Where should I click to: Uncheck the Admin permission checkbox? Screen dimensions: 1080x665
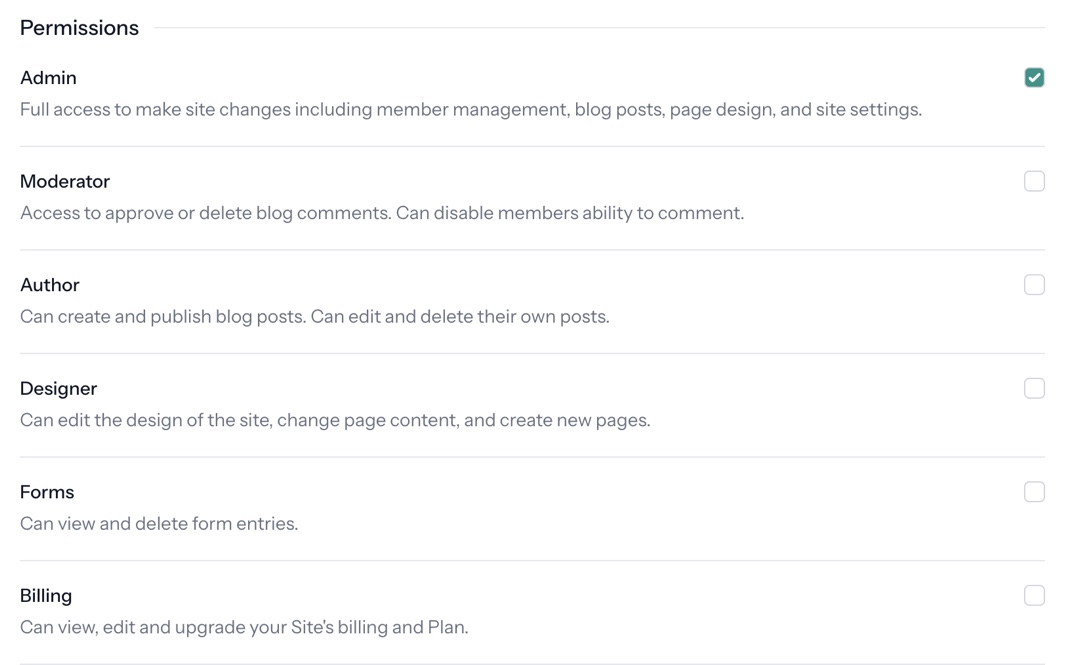(x=1034, y=77)
